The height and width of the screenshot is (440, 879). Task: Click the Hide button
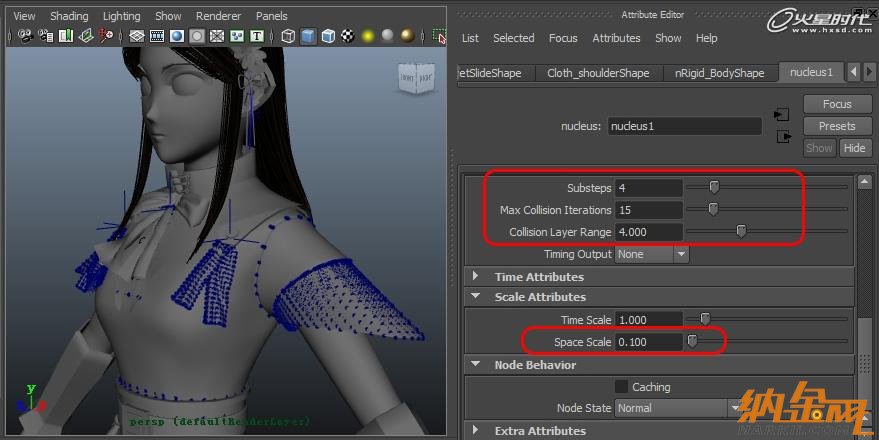pos(854,148)
